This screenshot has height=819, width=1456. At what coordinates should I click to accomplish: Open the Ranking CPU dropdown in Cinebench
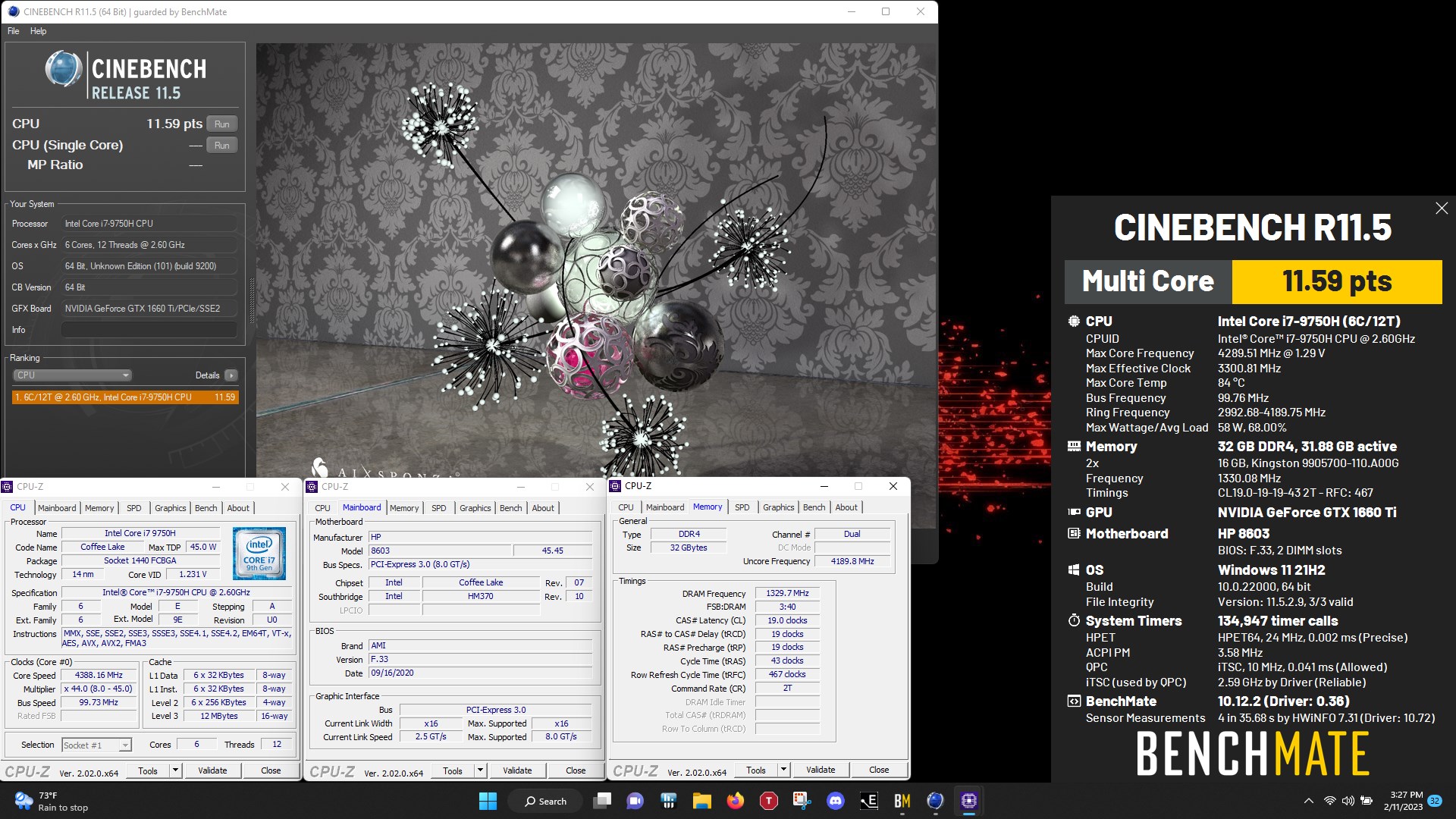pos(72,375)
